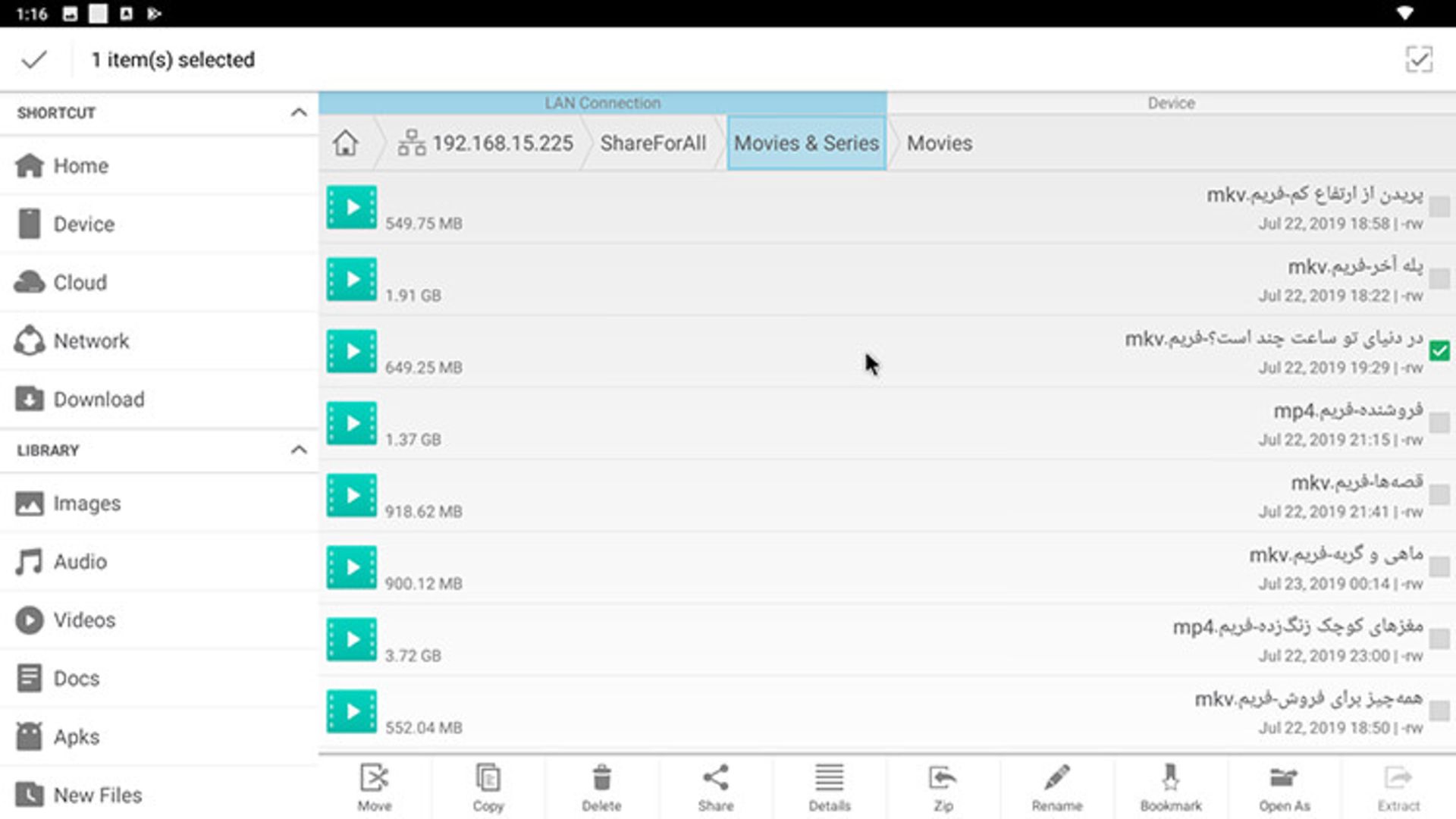Collapse the LIBRARY section chevron
This screenshot has height=819, width=1456.
(299, 450)
